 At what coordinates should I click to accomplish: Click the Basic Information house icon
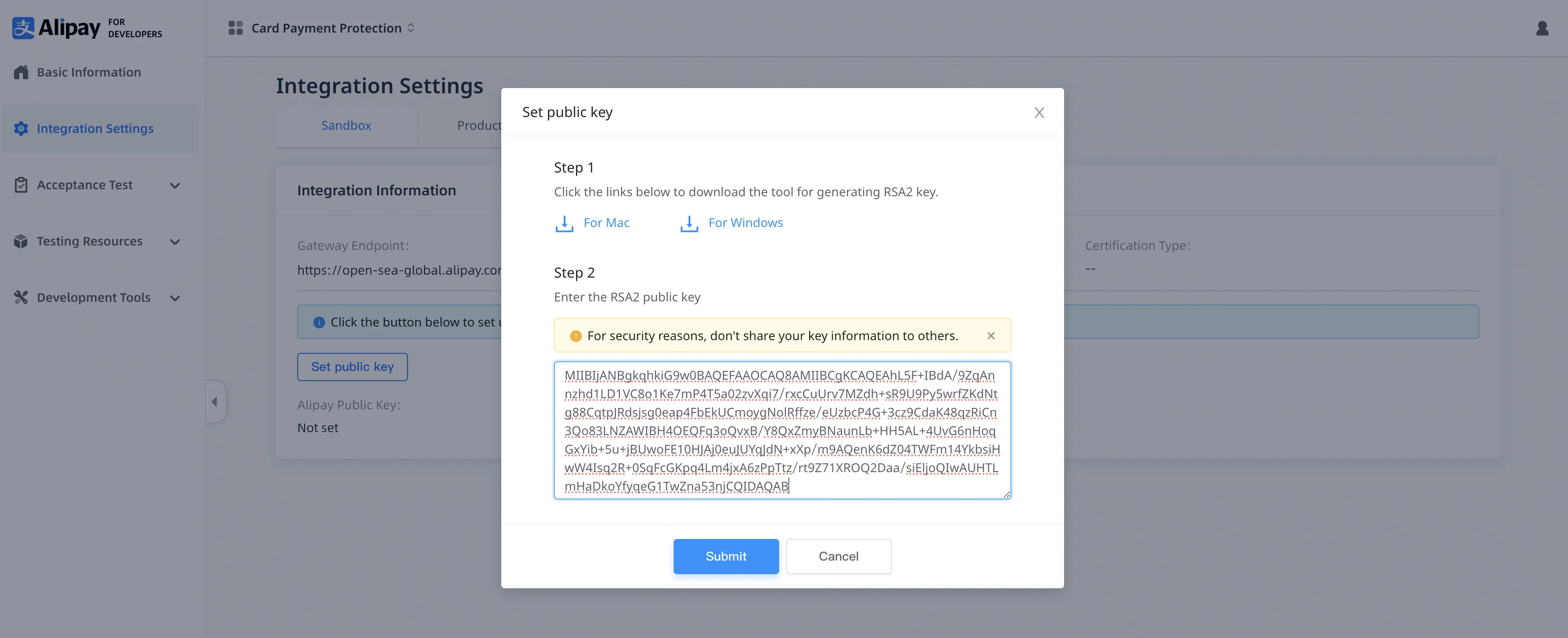21,73
